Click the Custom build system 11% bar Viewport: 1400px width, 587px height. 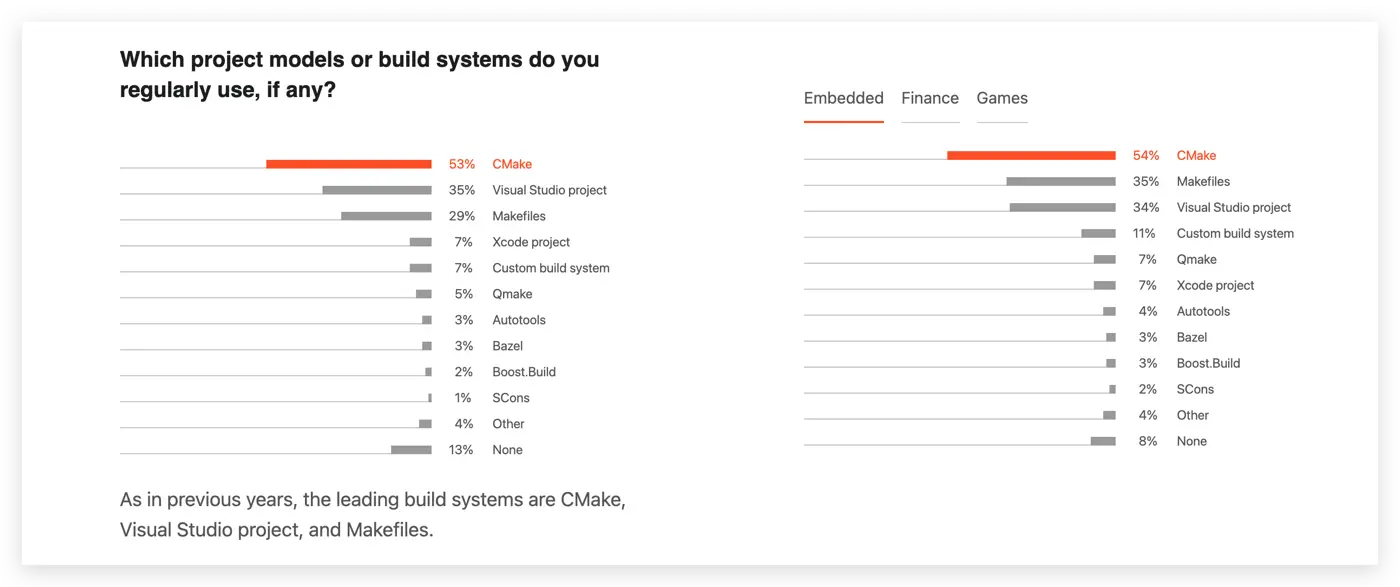tap(1098, 233)
